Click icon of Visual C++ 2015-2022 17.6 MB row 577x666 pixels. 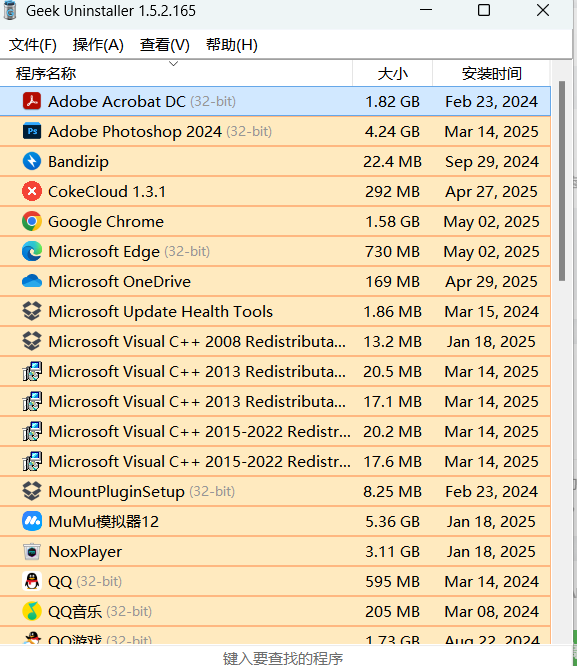32,461
